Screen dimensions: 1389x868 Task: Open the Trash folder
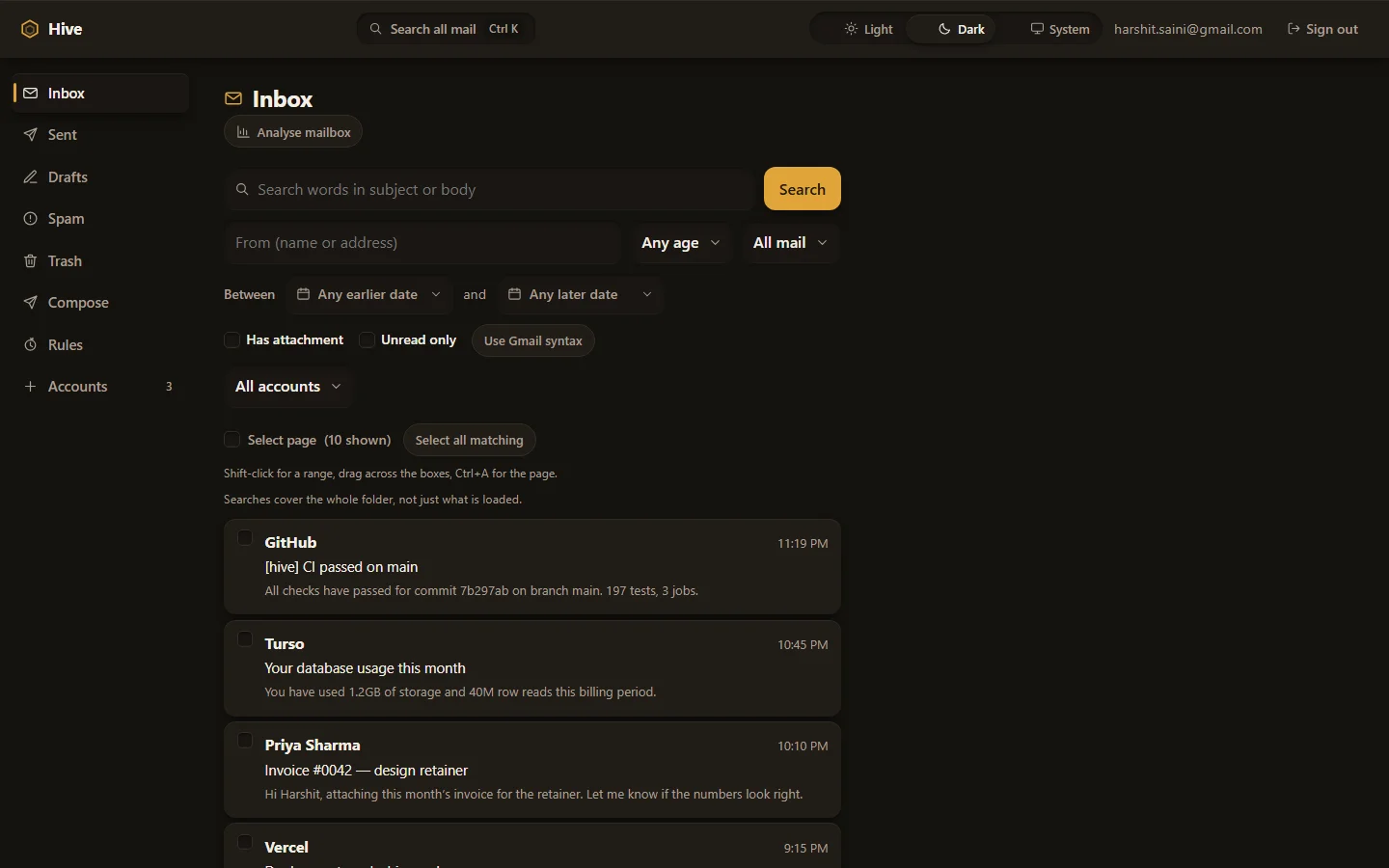[x=100, y=261]
